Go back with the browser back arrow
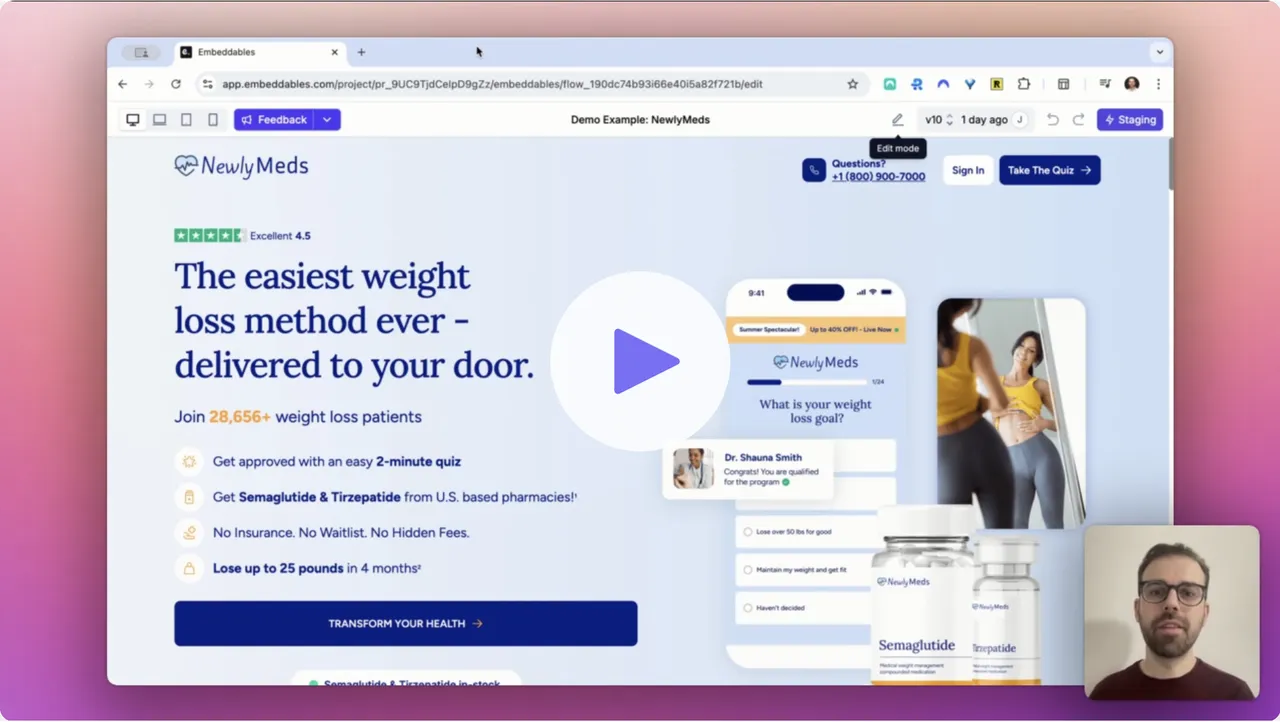 pos(123,84)
